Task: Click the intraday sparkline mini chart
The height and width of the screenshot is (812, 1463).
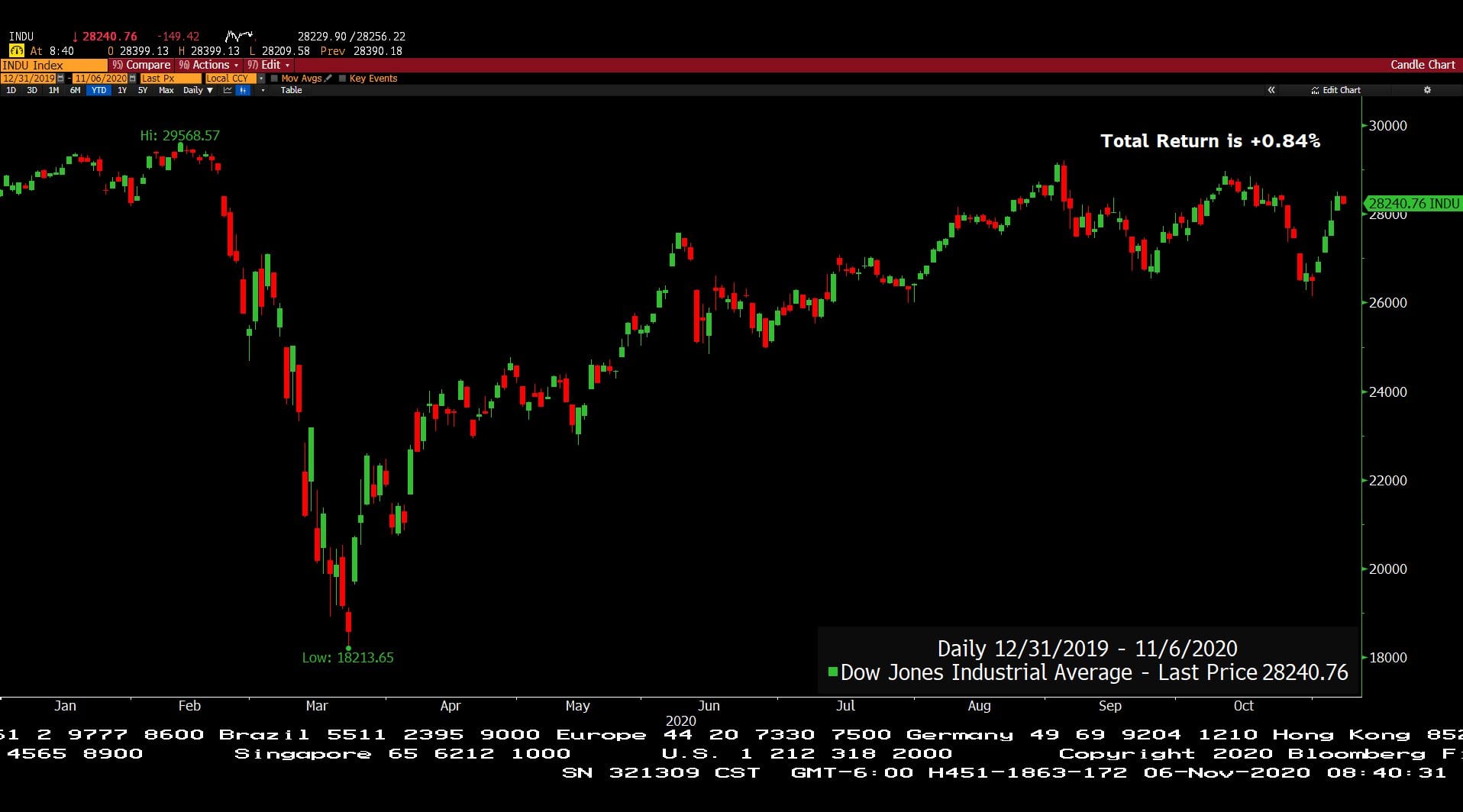Action: 240,36
